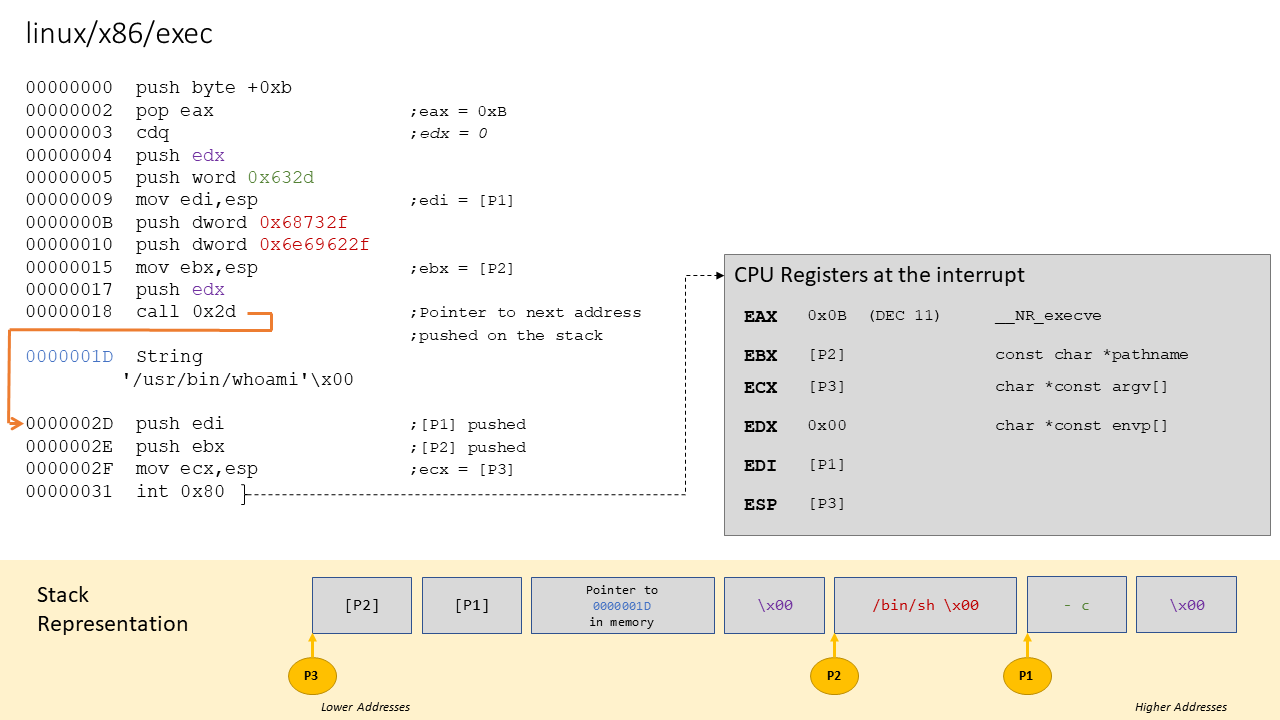Click the EAX register label

(x=760, y=316)
